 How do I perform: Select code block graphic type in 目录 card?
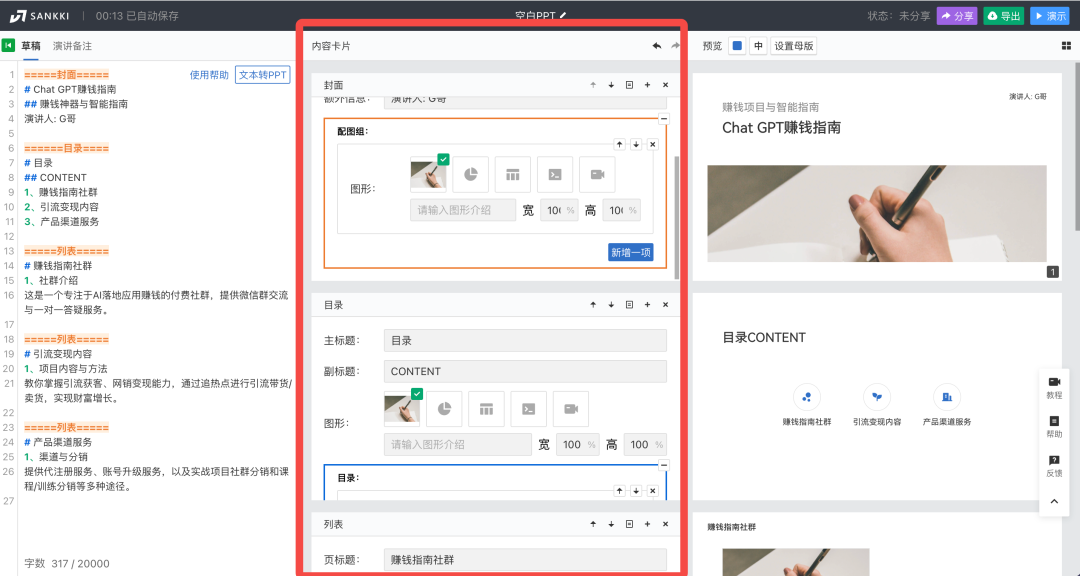tap(528, 409)
